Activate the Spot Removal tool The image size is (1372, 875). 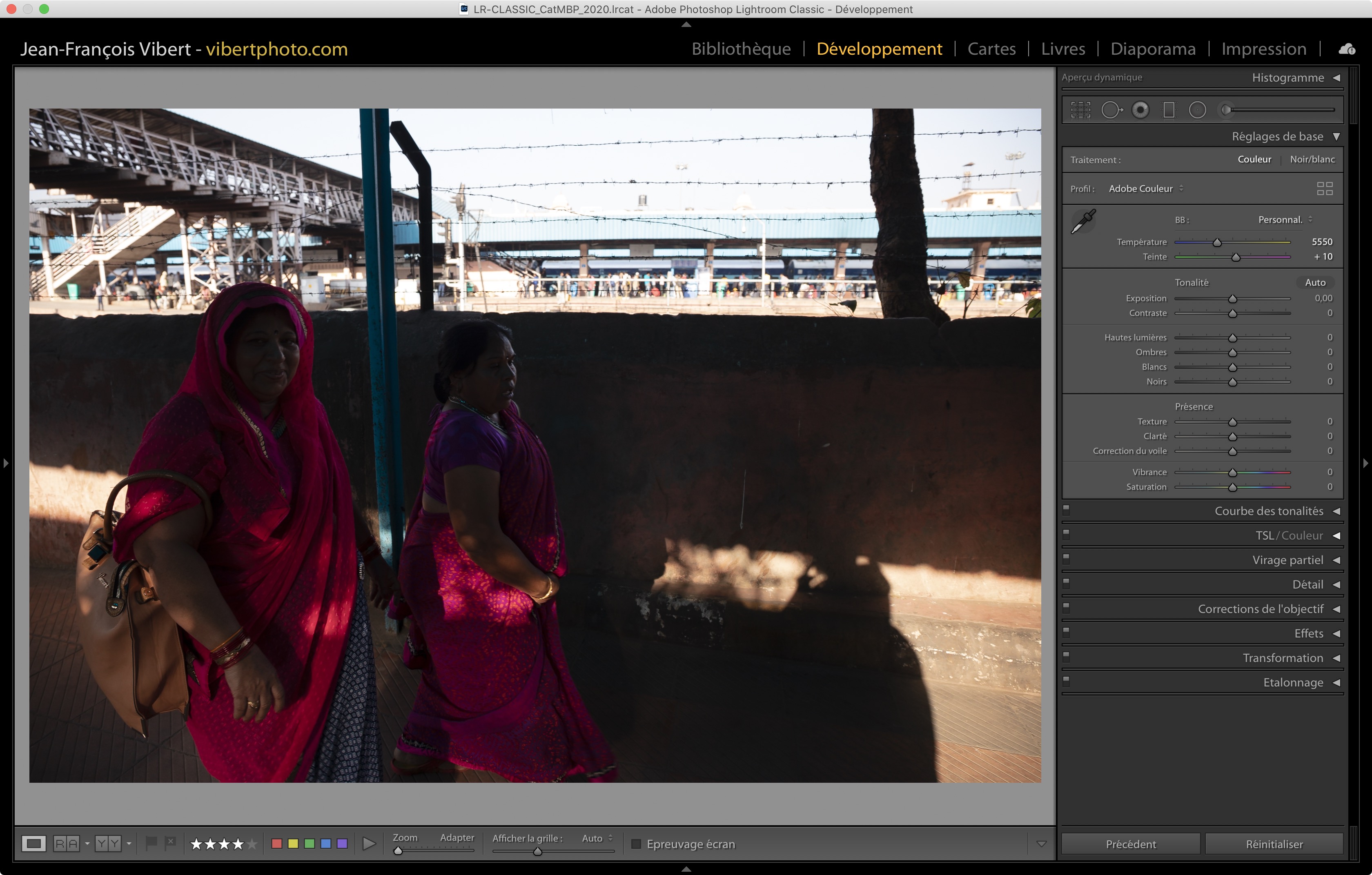pyautogui.click(x=1111, y=110)
